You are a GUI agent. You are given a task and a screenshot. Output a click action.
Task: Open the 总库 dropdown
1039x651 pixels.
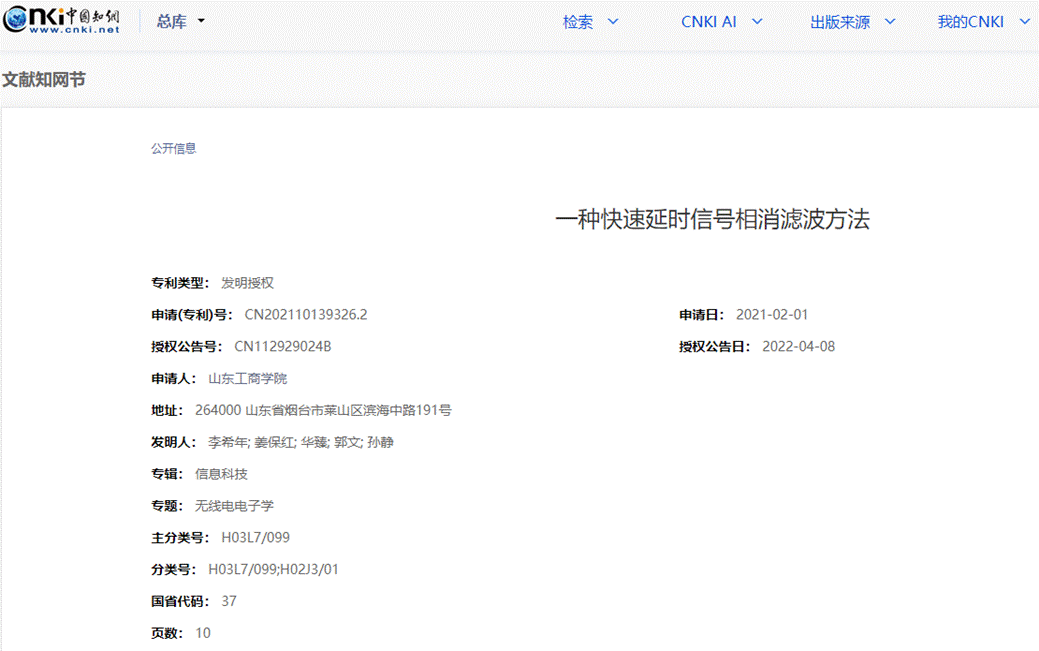click(180, 22)
